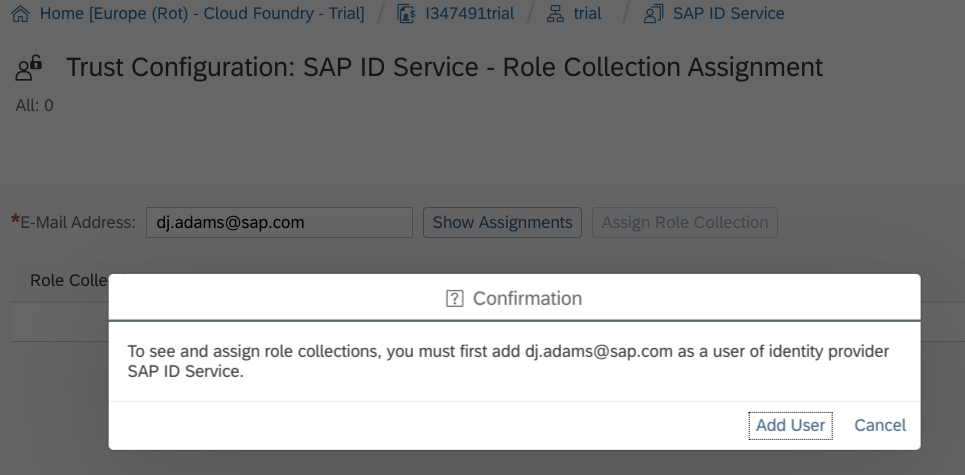Click Assign Role Collection button
The image size is (965, 475).
[685, 222]
